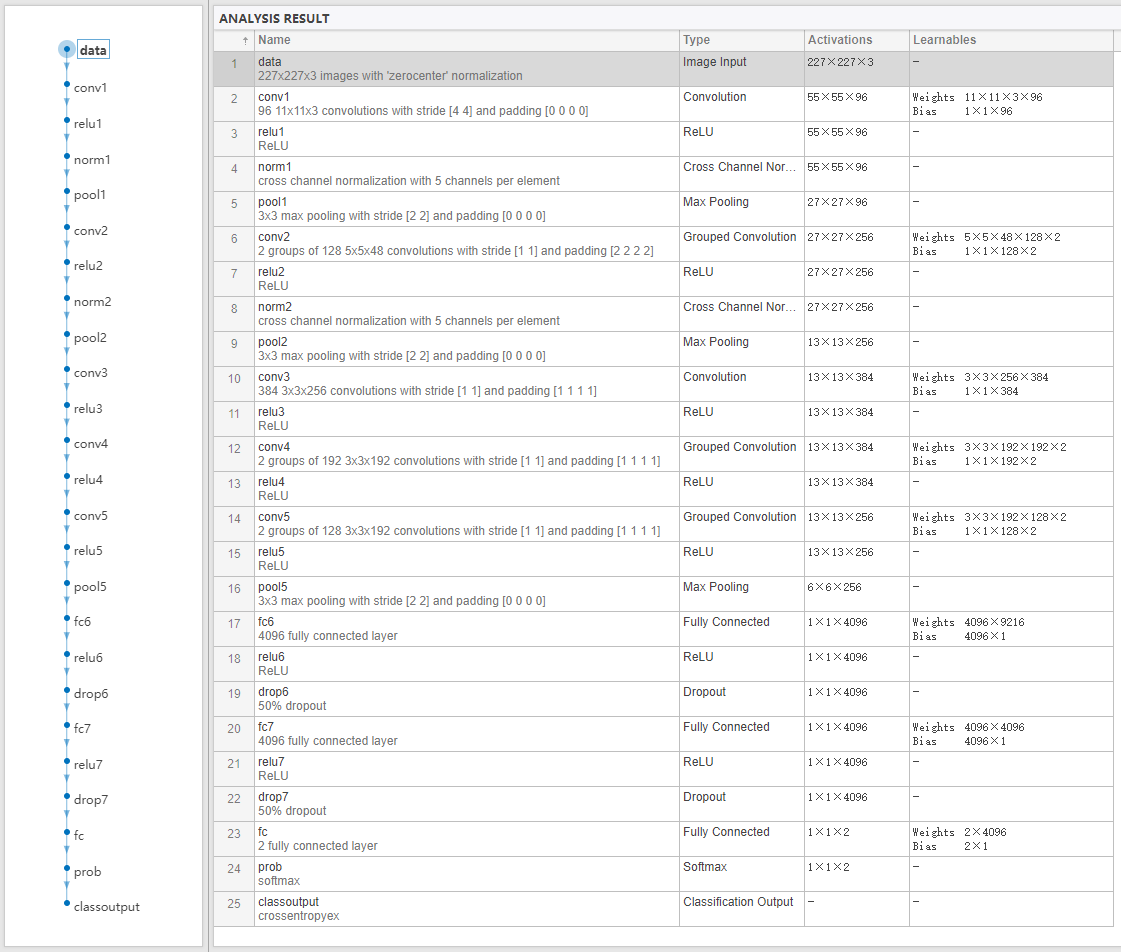1121x952 pixels.
Task: Select the conv5 row in the table
Action: coord(663,524)
